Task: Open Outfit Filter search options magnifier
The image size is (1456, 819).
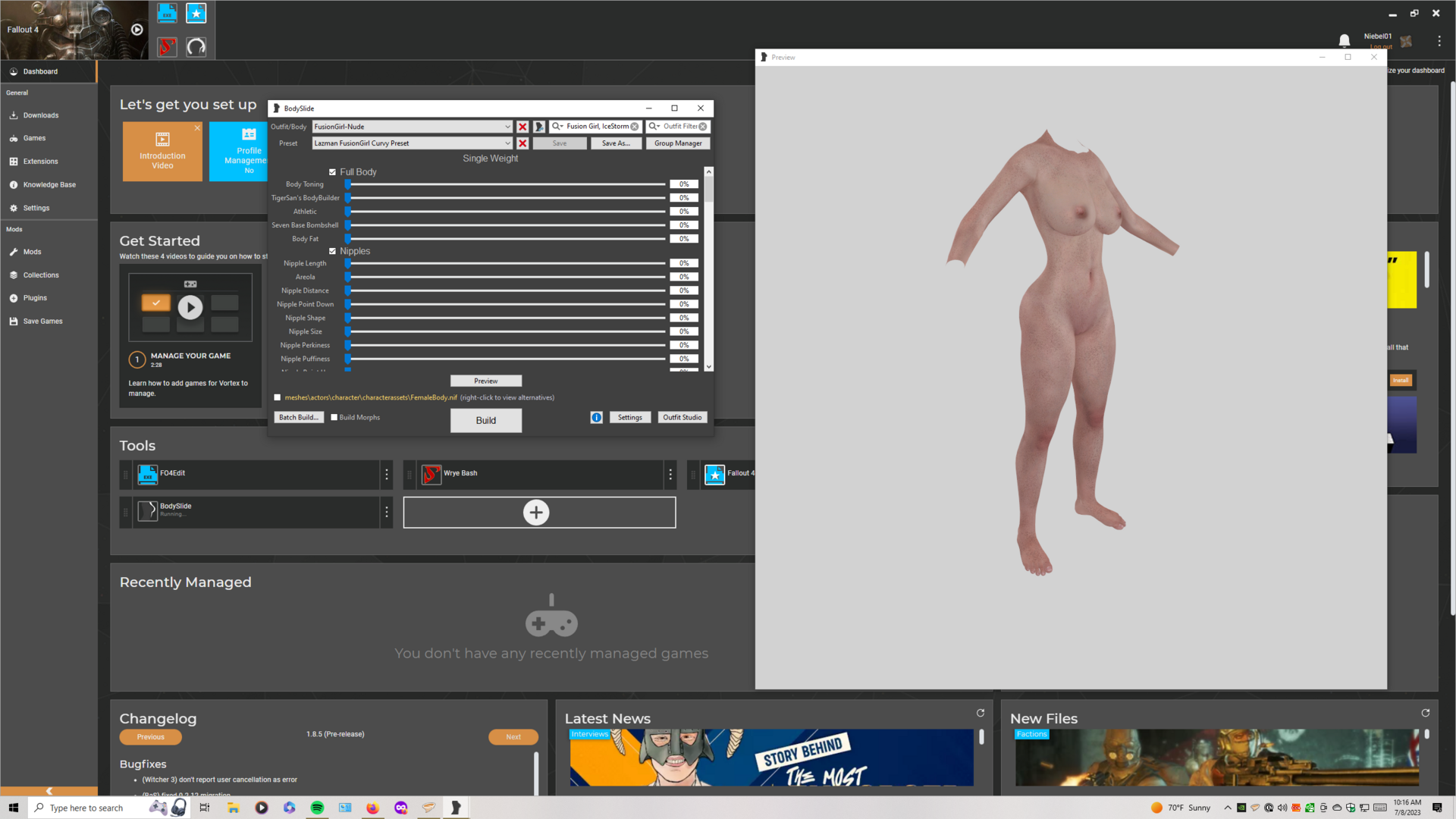Action: [654, 127]
